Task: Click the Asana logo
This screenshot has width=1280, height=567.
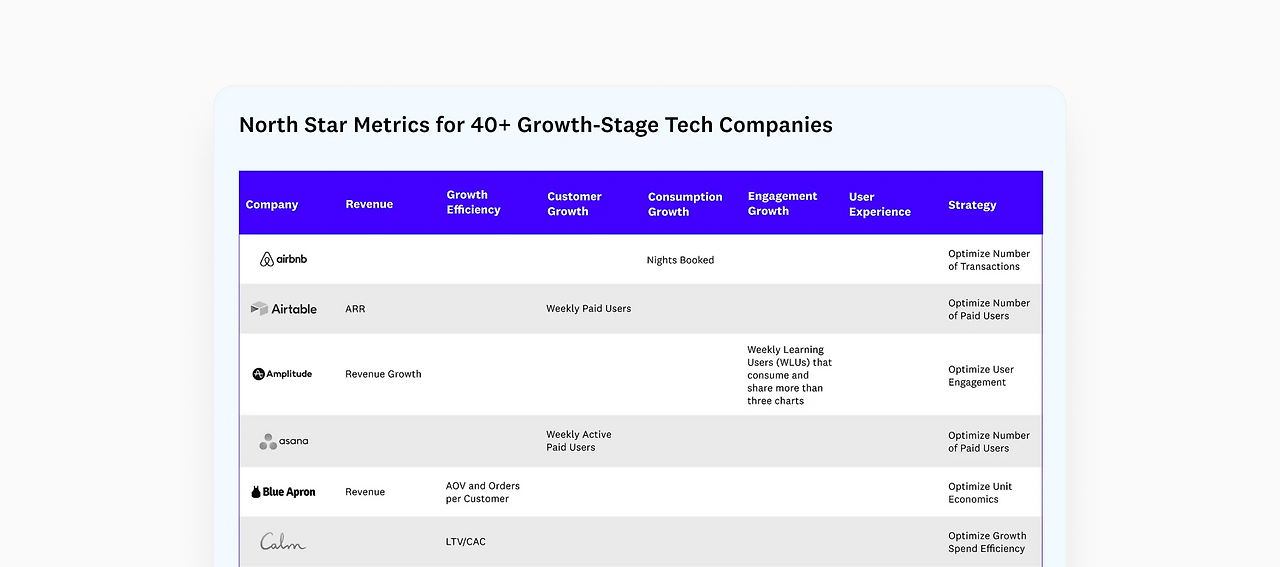Action: pyautogui.click(x=283, y=441)
